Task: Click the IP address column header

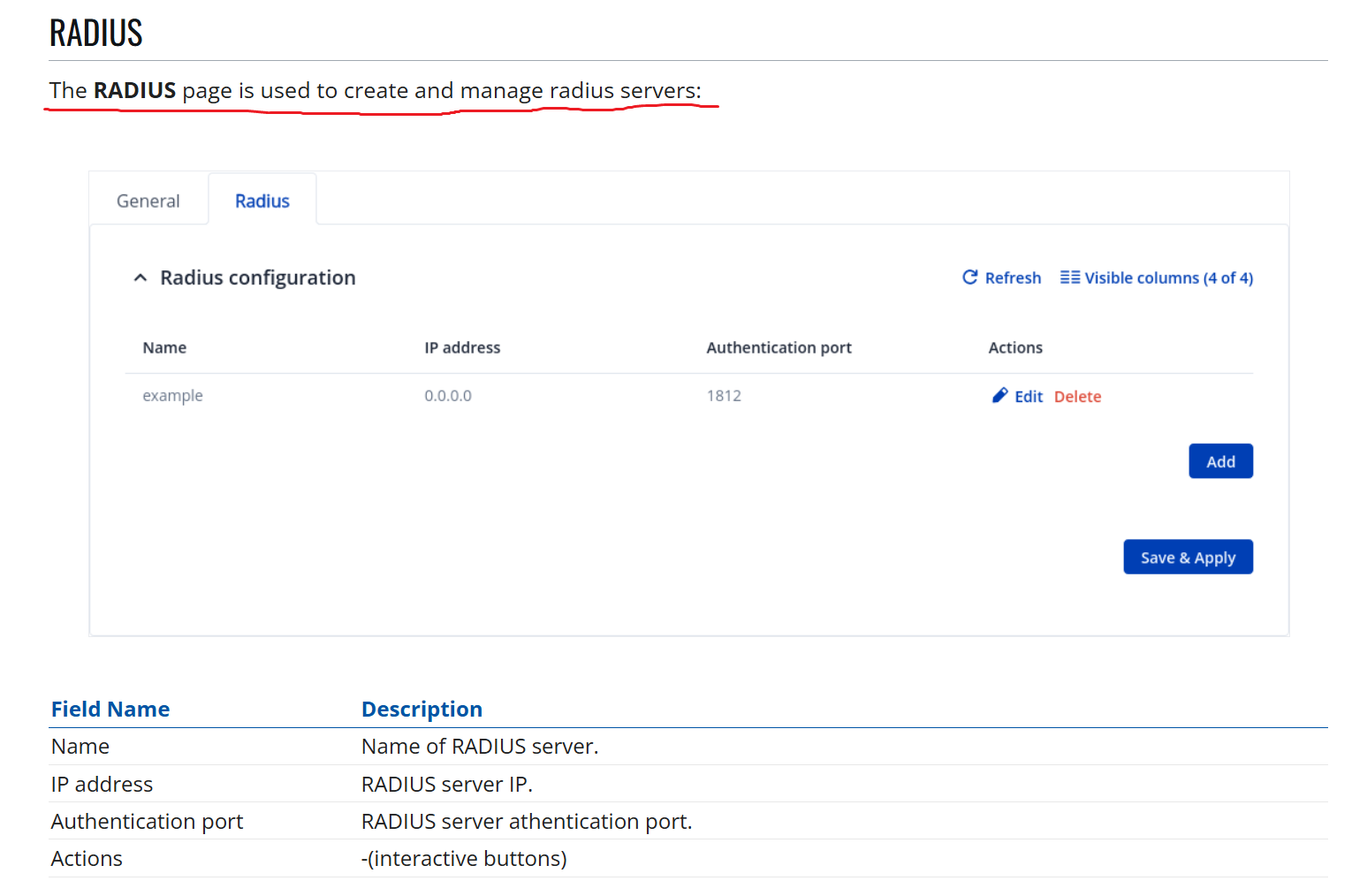Action: 462,348
